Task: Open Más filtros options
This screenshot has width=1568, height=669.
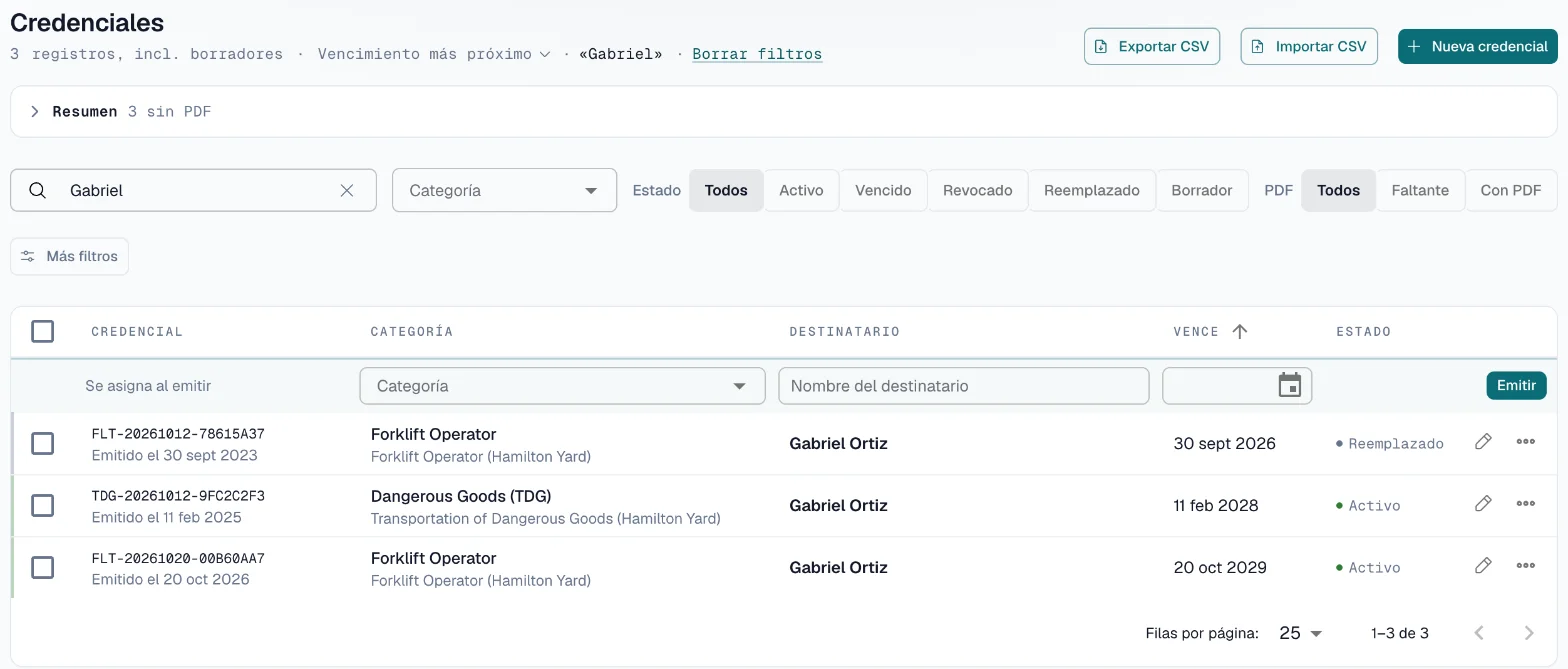Action: 69,256
